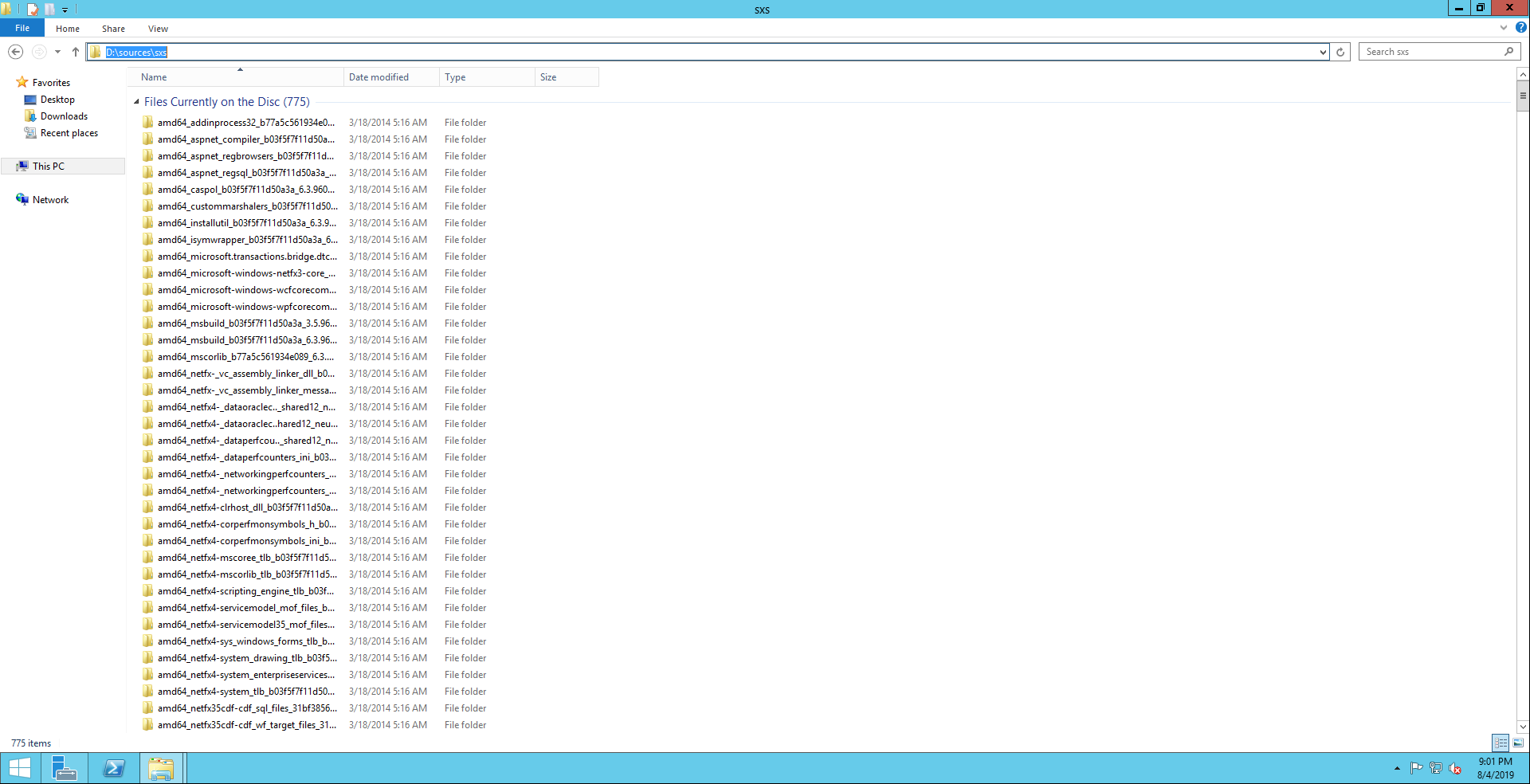
Task: Open the address bar history dropdown
Action: point(1323,53)
